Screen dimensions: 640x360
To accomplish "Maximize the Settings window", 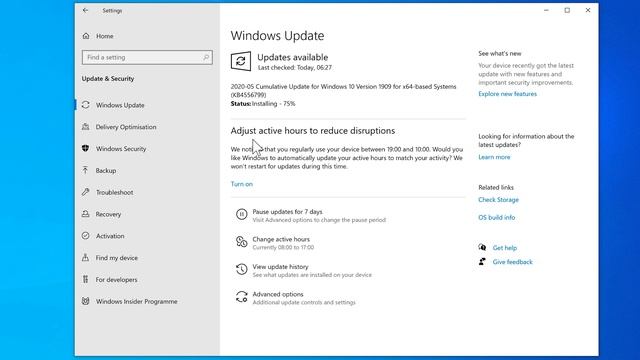I will (x=567, y=11).
